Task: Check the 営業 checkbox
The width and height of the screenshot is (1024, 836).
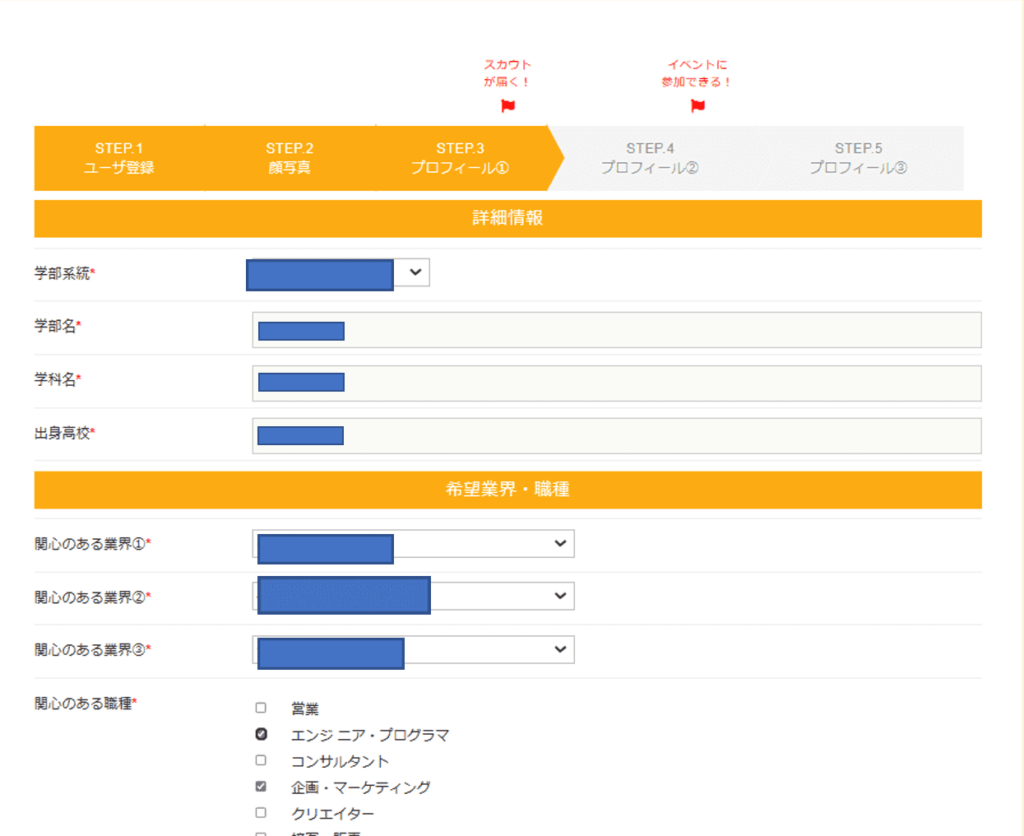Action: [x=261, y=708]
